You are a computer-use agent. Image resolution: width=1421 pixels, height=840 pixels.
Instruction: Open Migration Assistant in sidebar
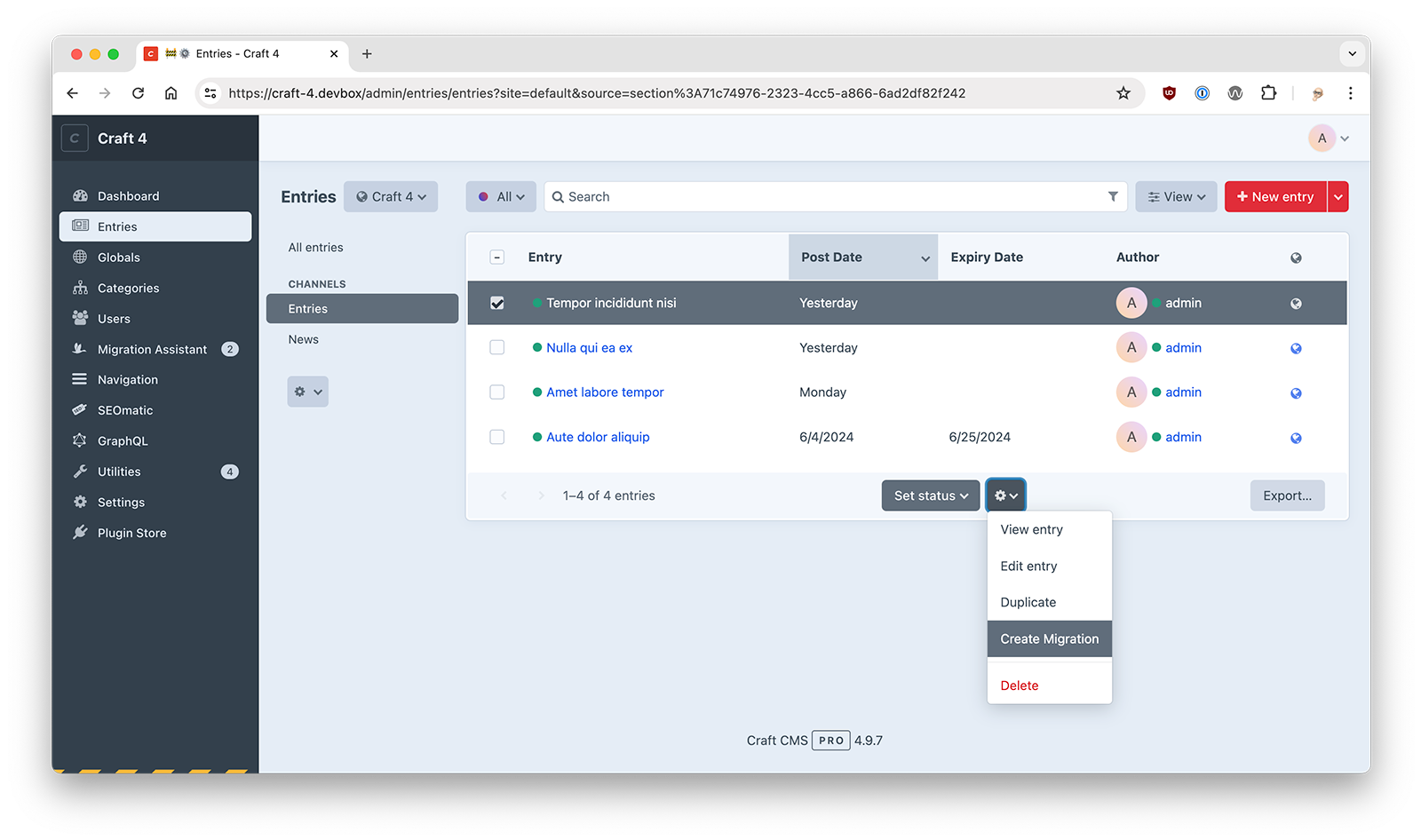pos(152,349)
